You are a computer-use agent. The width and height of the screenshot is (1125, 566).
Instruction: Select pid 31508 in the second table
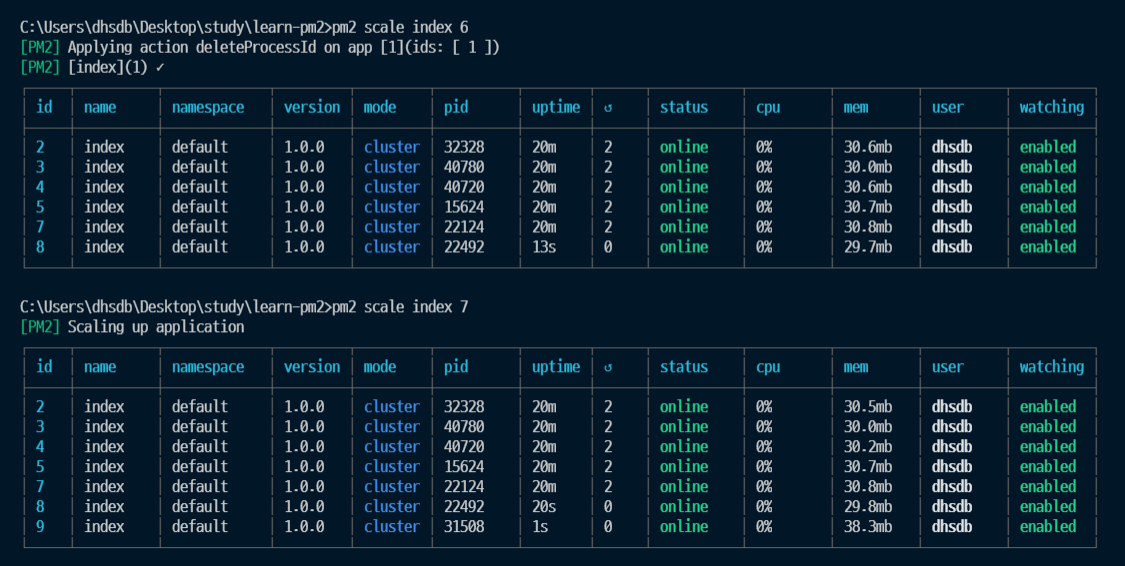463,527
